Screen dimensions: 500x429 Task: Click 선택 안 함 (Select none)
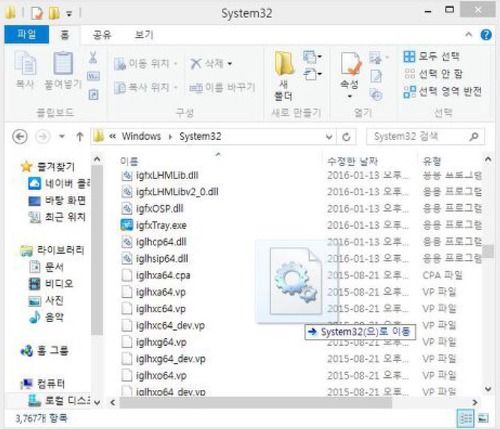coord(433,73)
